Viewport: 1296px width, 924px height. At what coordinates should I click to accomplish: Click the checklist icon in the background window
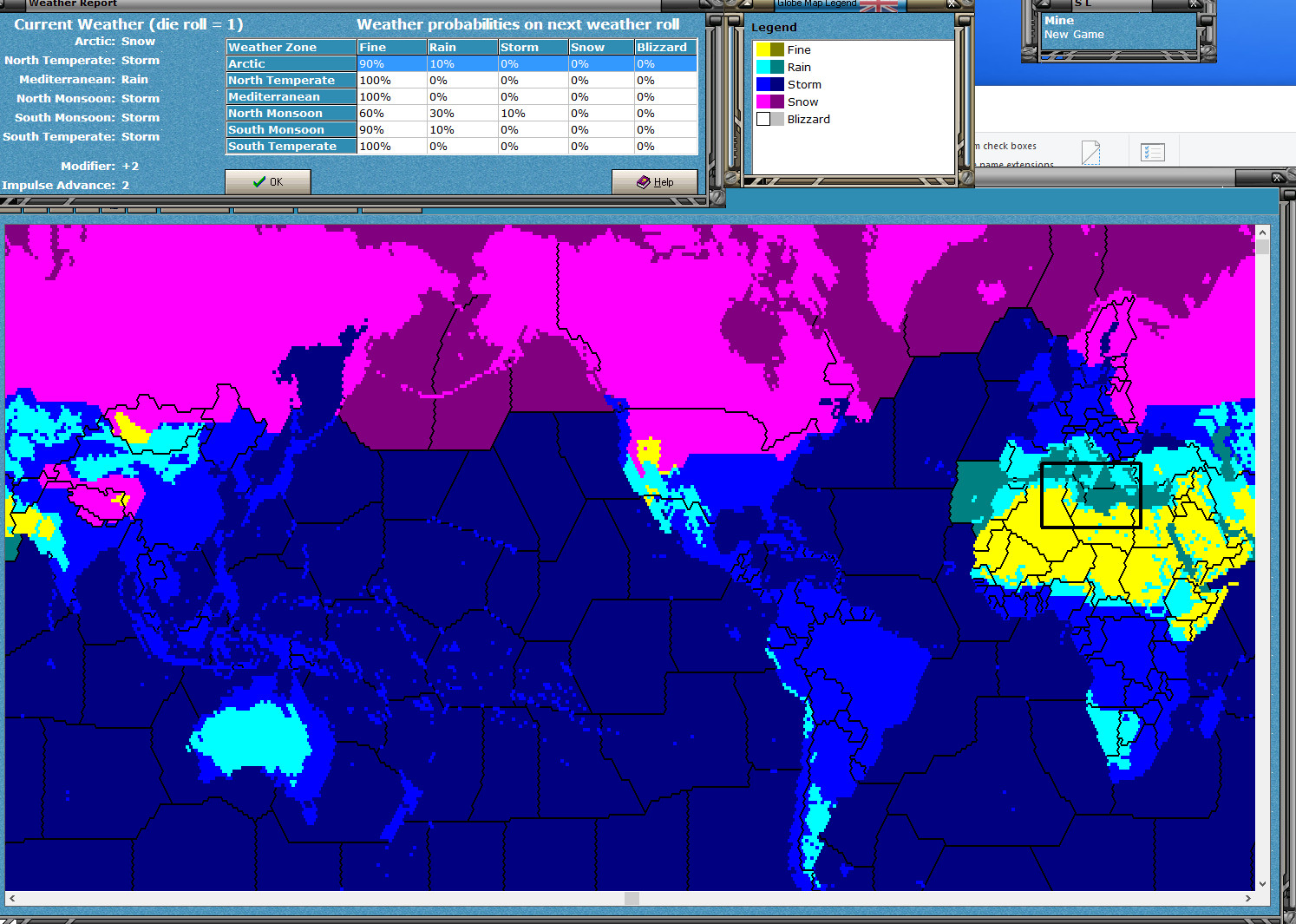click(1152, 153)
